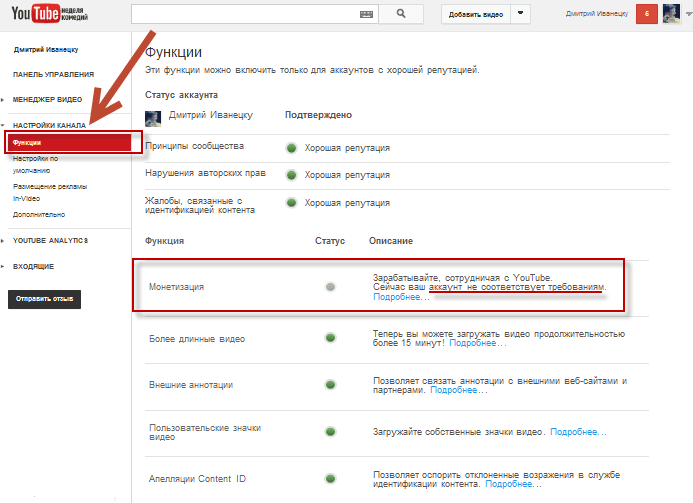Expand the account menu arrow beside avatar
The width and height of the screenshot is (693, 503).
[x=689, y=14]
